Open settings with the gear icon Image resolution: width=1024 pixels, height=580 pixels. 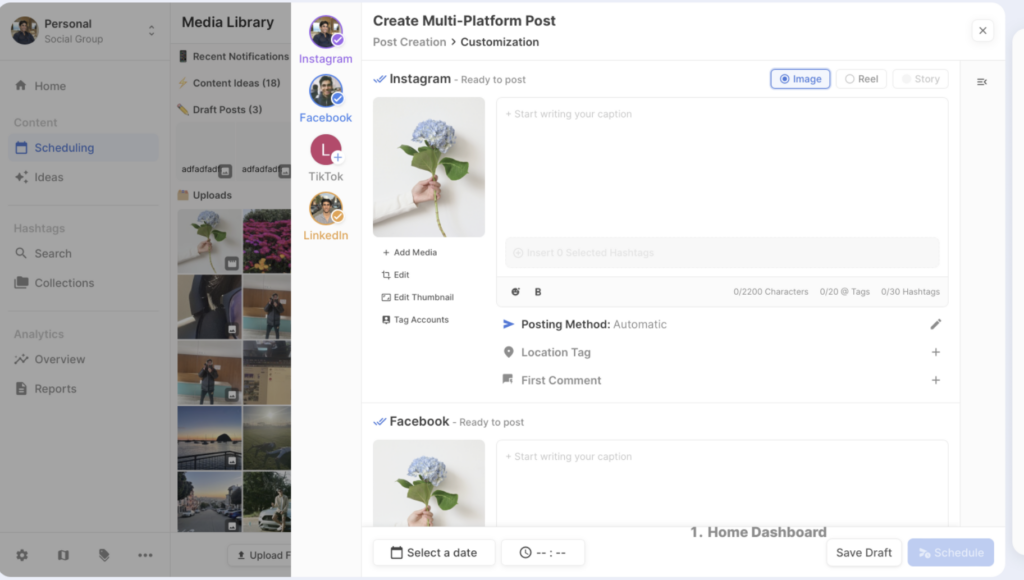pos(21,554)
